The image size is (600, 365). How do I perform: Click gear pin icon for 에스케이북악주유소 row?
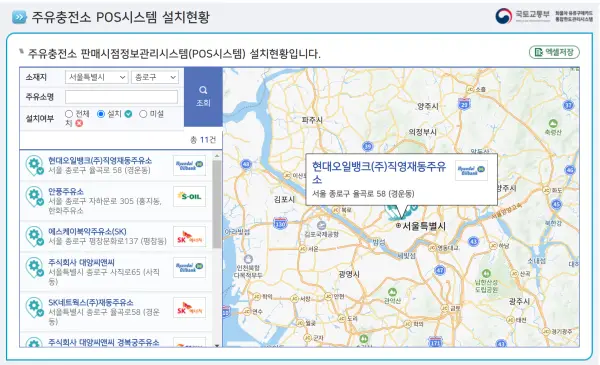tap(34, 236)
